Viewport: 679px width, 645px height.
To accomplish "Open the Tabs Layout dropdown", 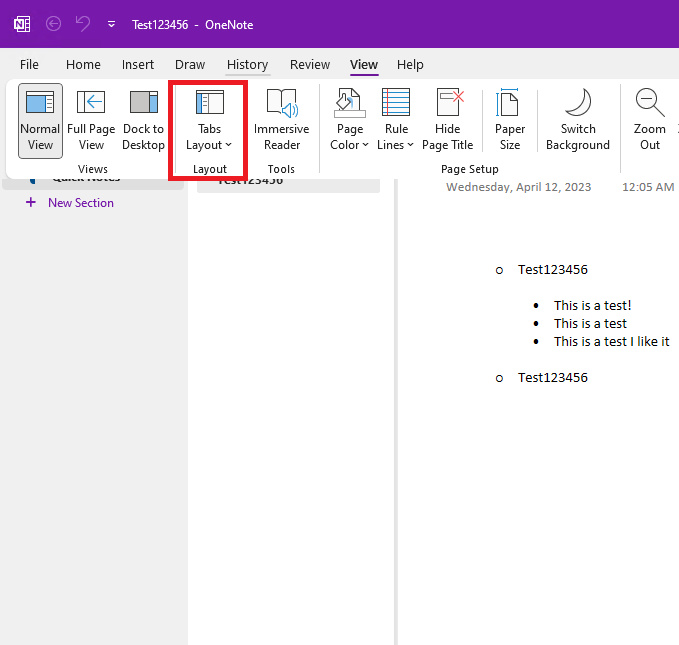I will click(x=210, y=121).
